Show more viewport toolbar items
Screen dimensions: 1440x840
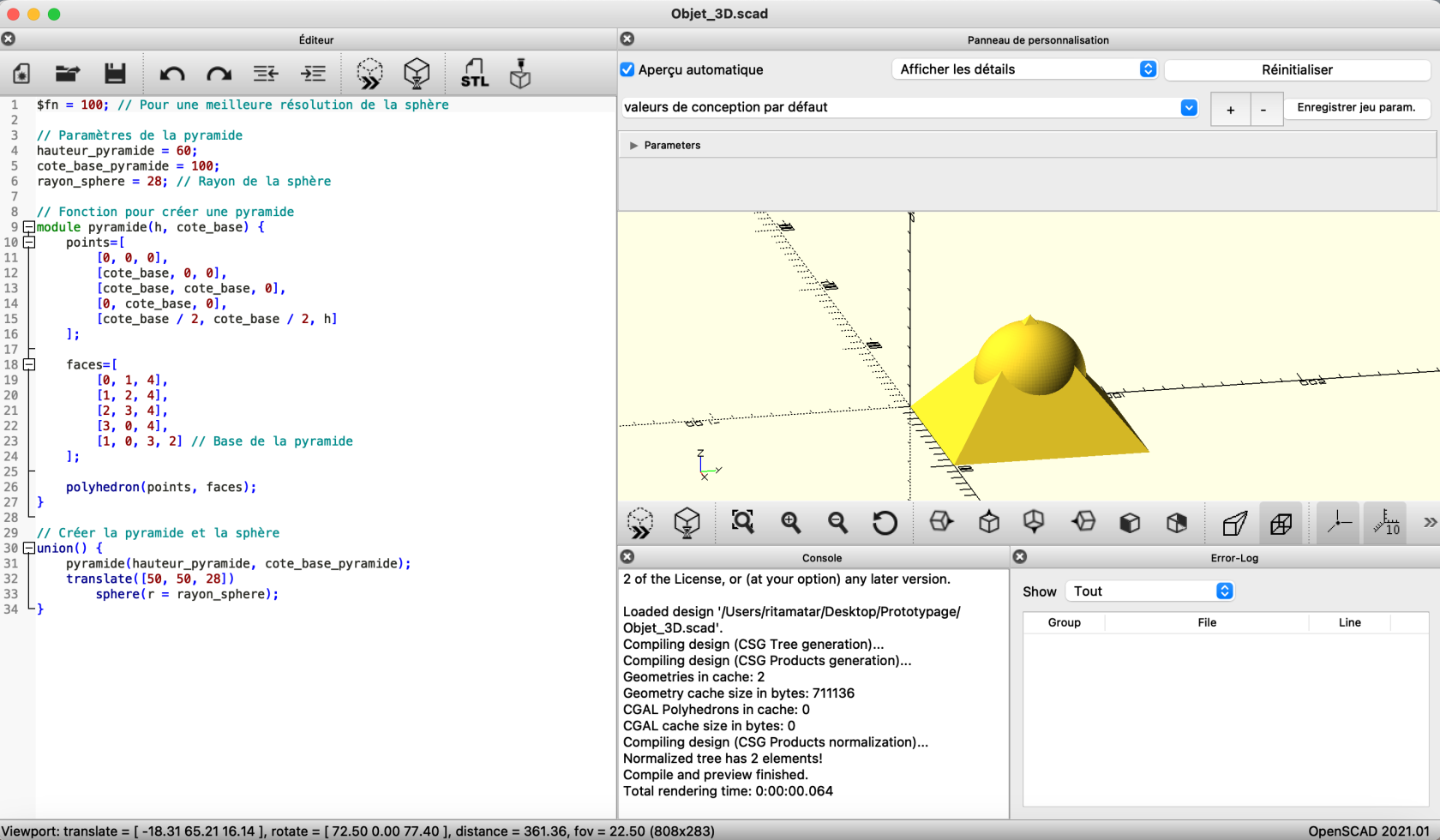click(x=1430, y=522)
